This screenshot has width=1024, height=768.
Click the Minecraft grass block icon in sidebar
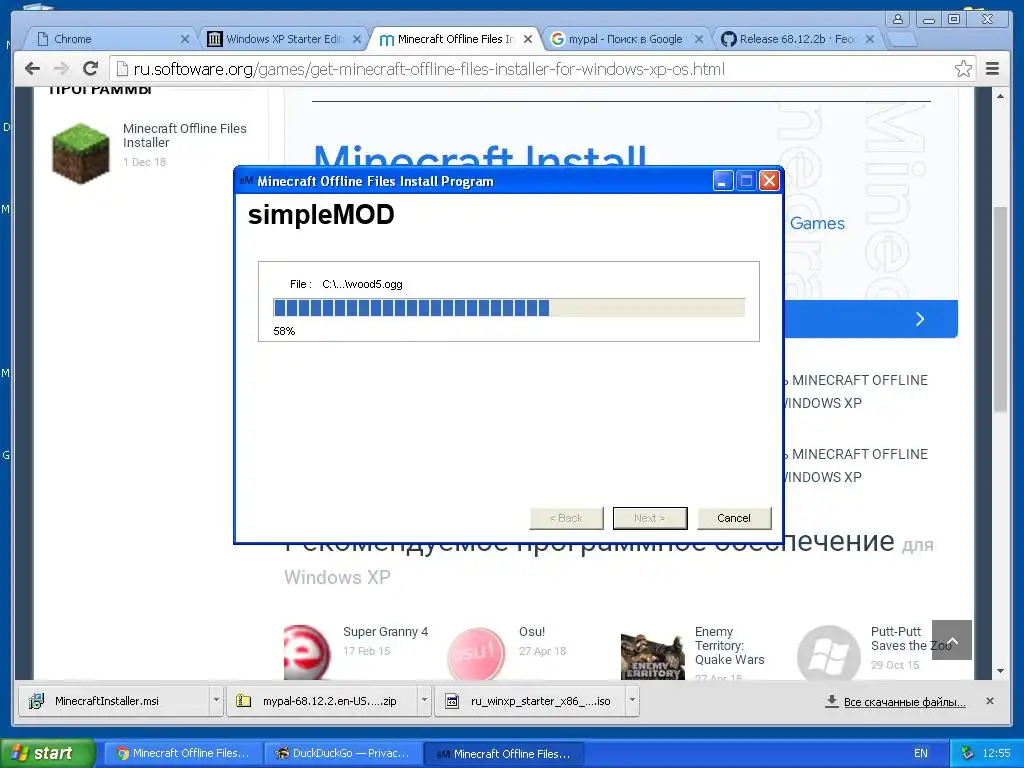pos(81,153)
